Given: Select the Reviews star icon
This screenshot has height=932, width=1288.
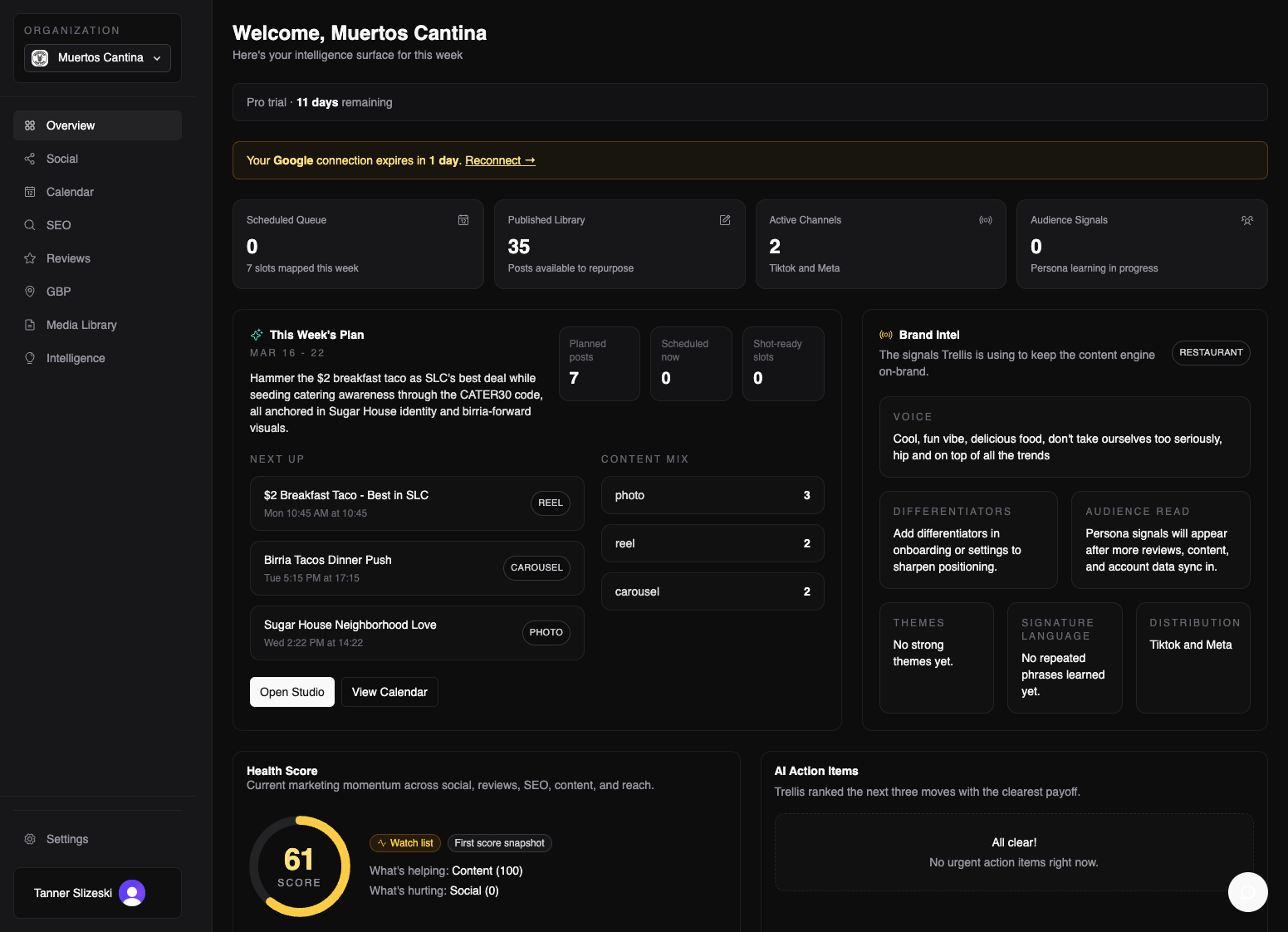Looking at the screenshot, I should pos(30,258).
